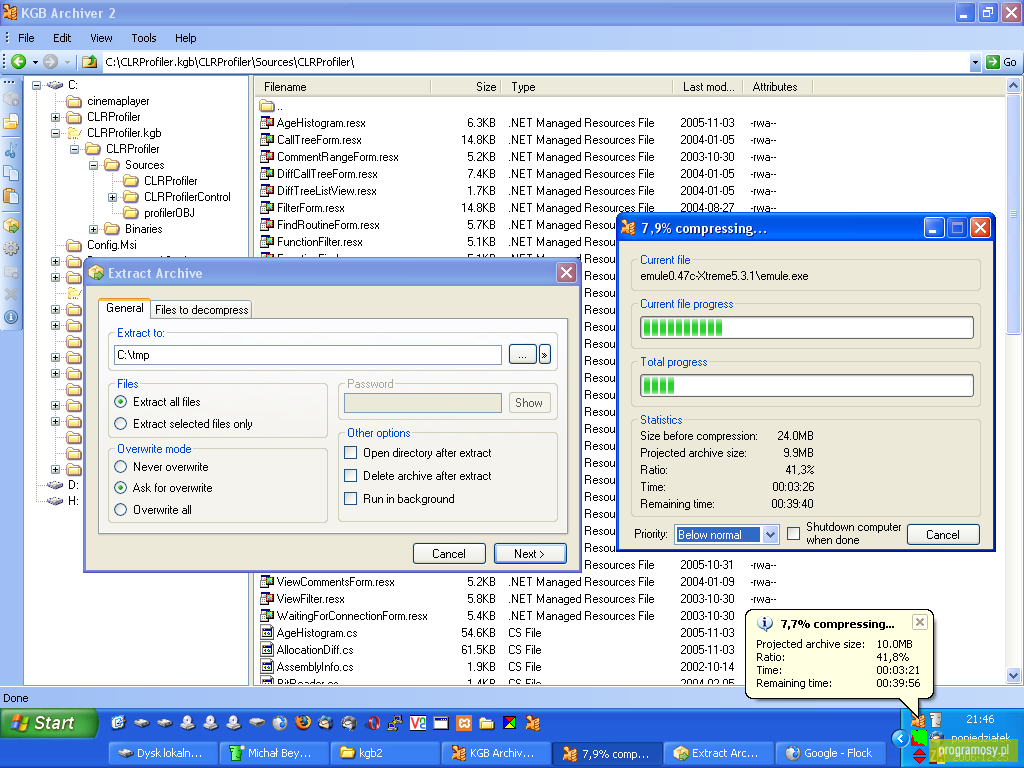Open the Tools menu
Screen dimensions: 1024x768
[144, 38]
